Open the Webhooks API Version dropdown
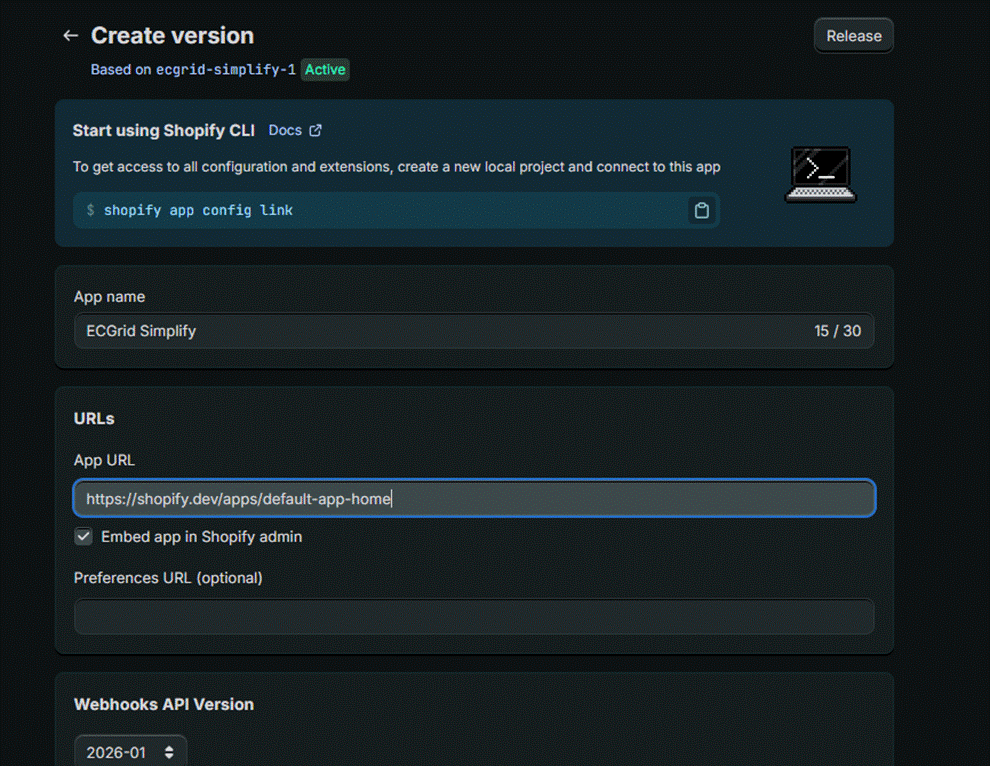The width and height of the screenshot is (990, 766). 131,752
